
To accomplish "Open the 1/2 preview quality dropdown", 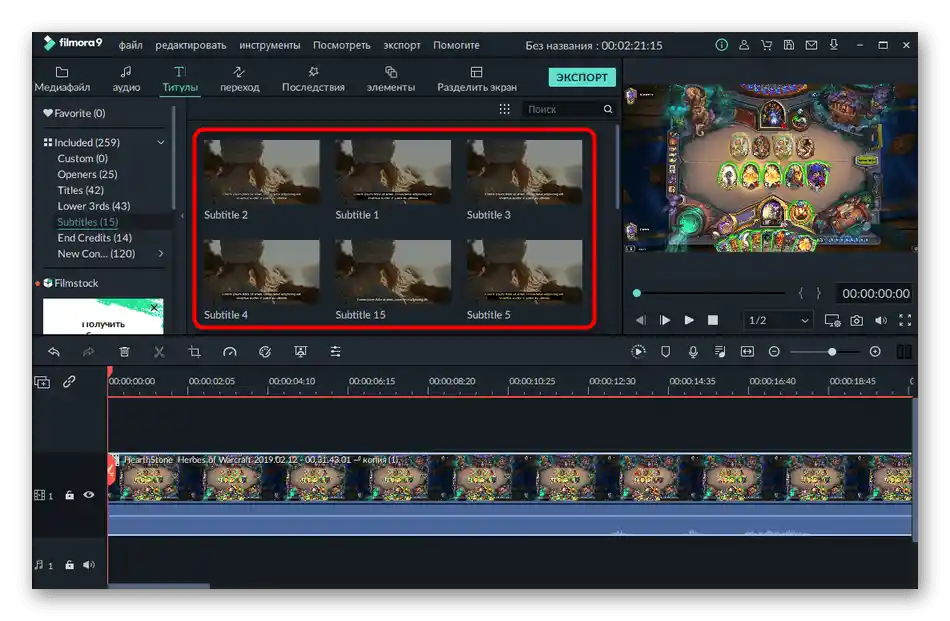I will [779, 320].
